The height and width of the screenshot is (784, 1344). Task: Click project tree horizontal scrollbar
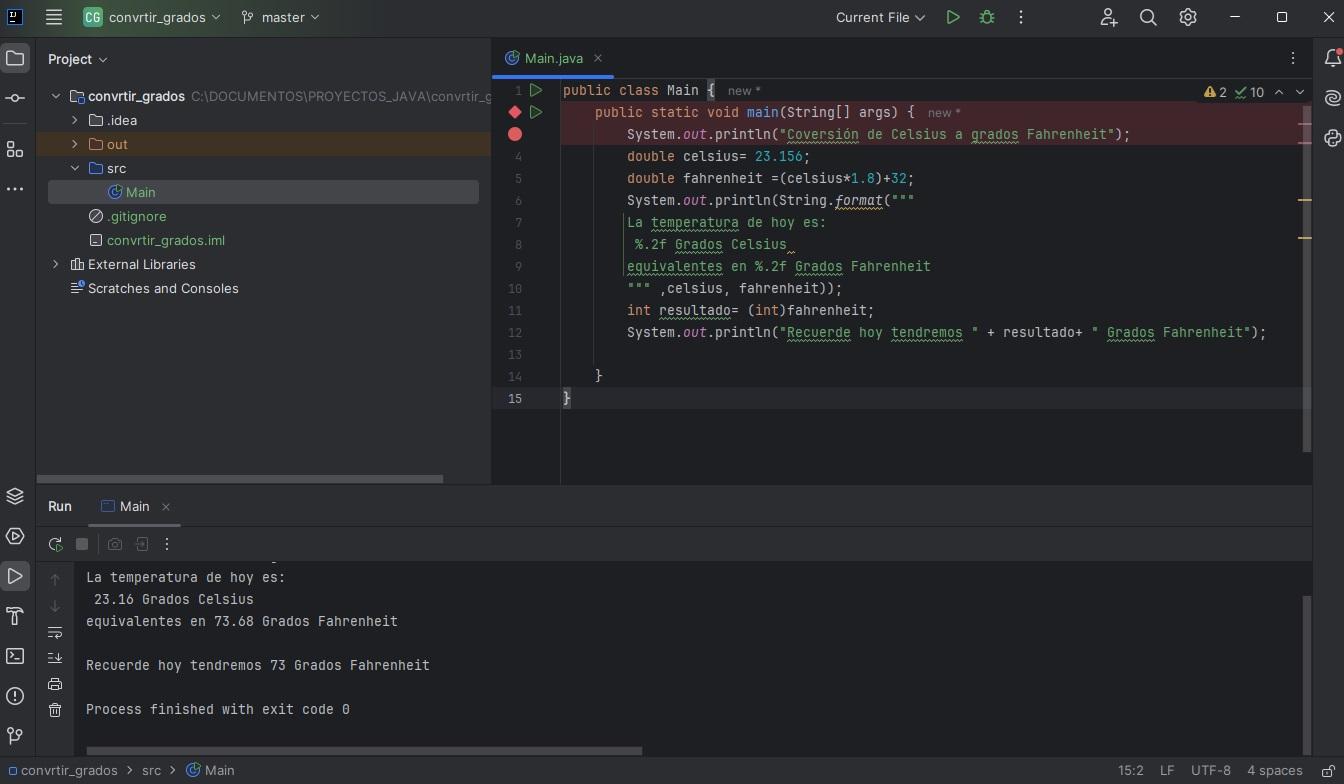pyautogui.click(x=240, y=479)
